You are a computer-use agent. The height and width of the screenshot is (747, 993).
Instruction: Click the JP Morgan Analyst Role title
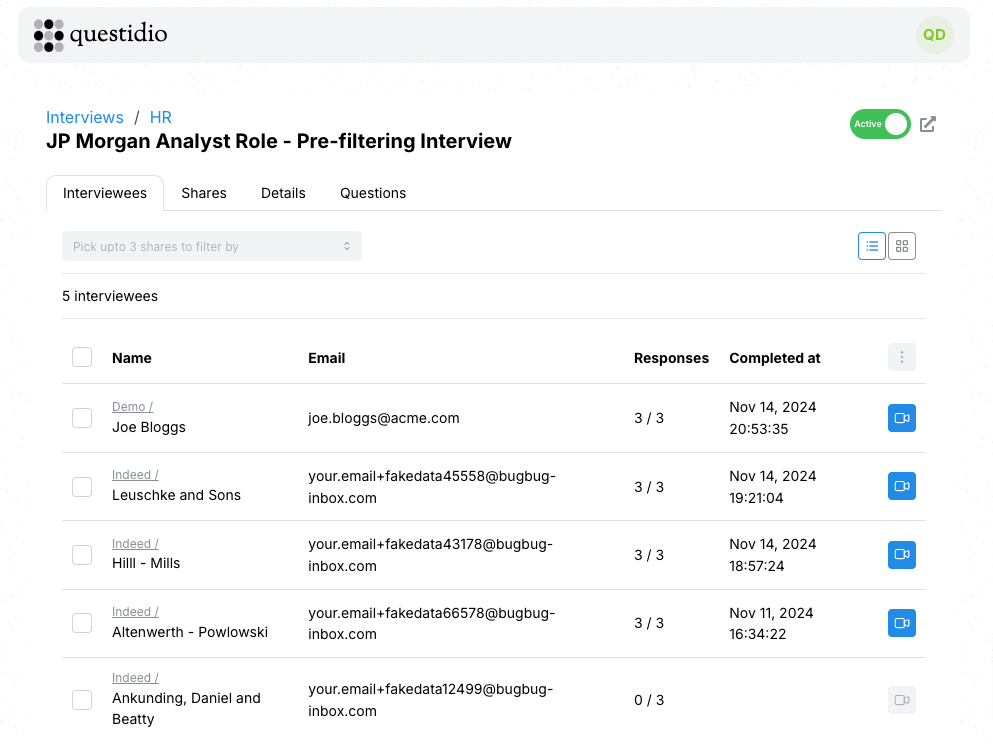point(279,141)
